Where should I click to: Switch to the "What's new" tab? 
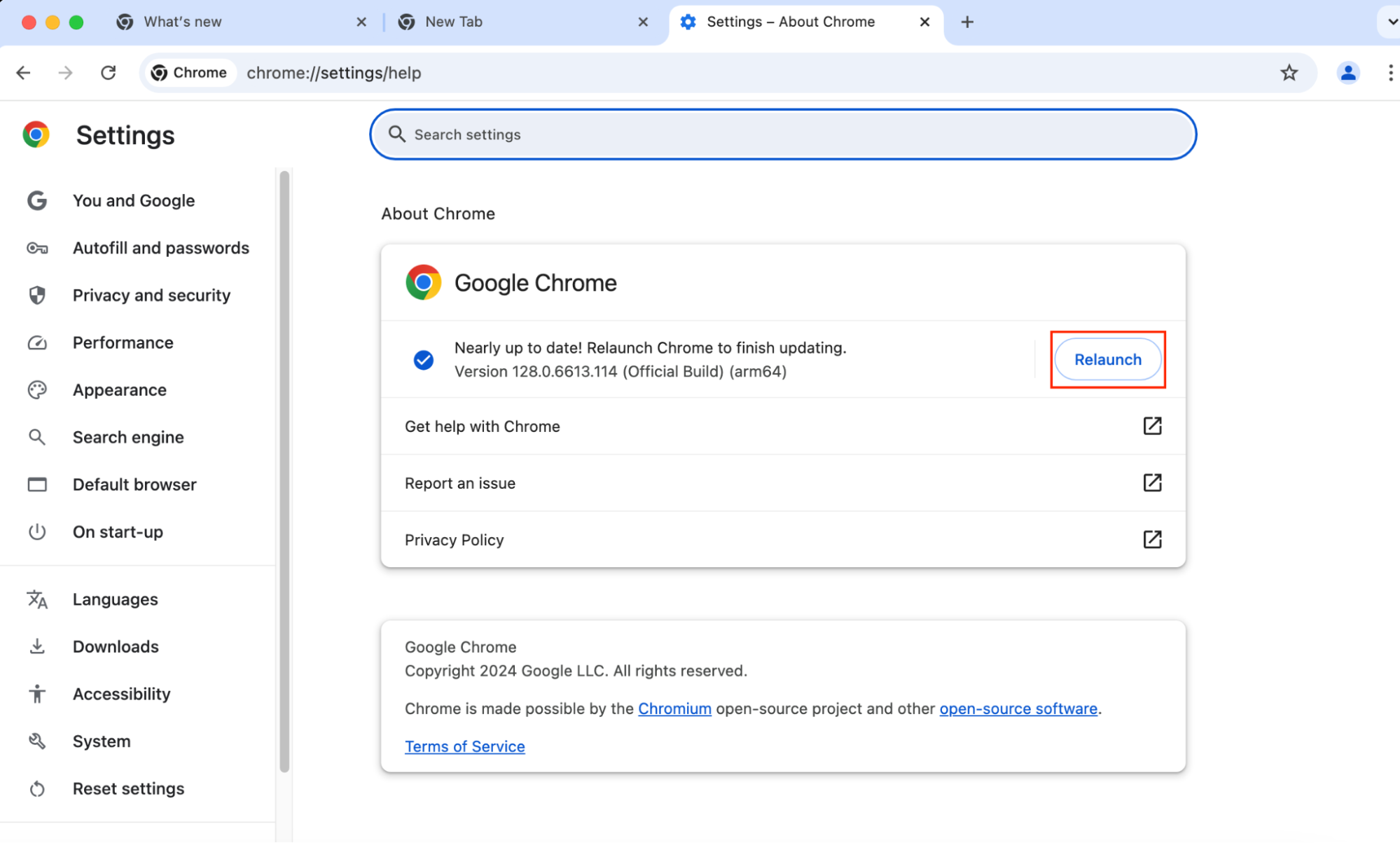181,22
